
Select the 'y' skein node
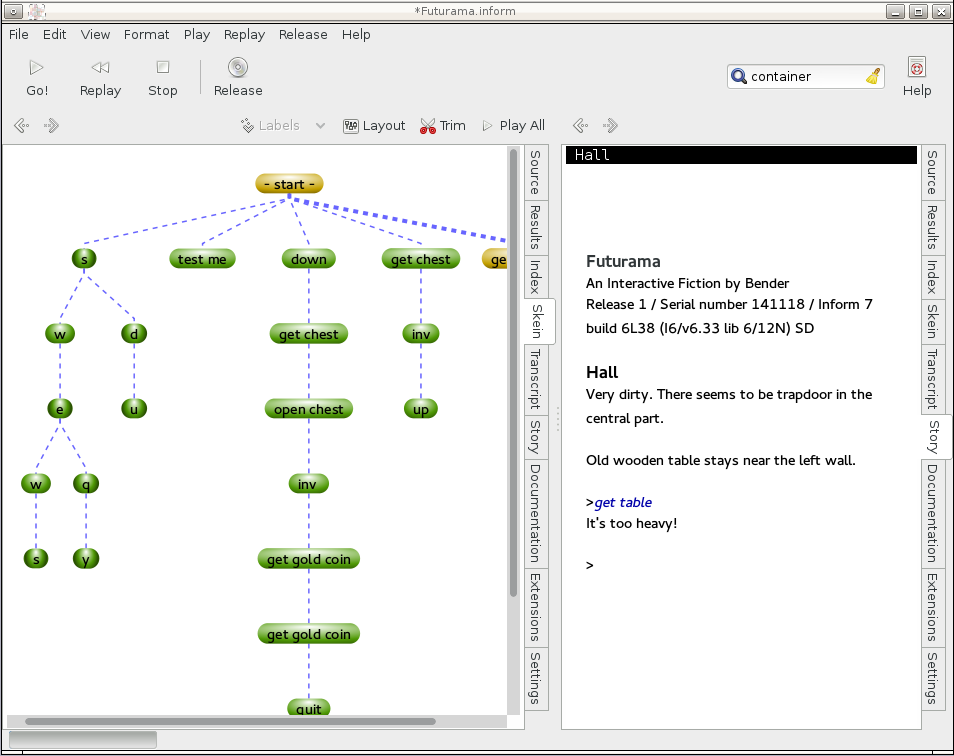coord(86,559)
